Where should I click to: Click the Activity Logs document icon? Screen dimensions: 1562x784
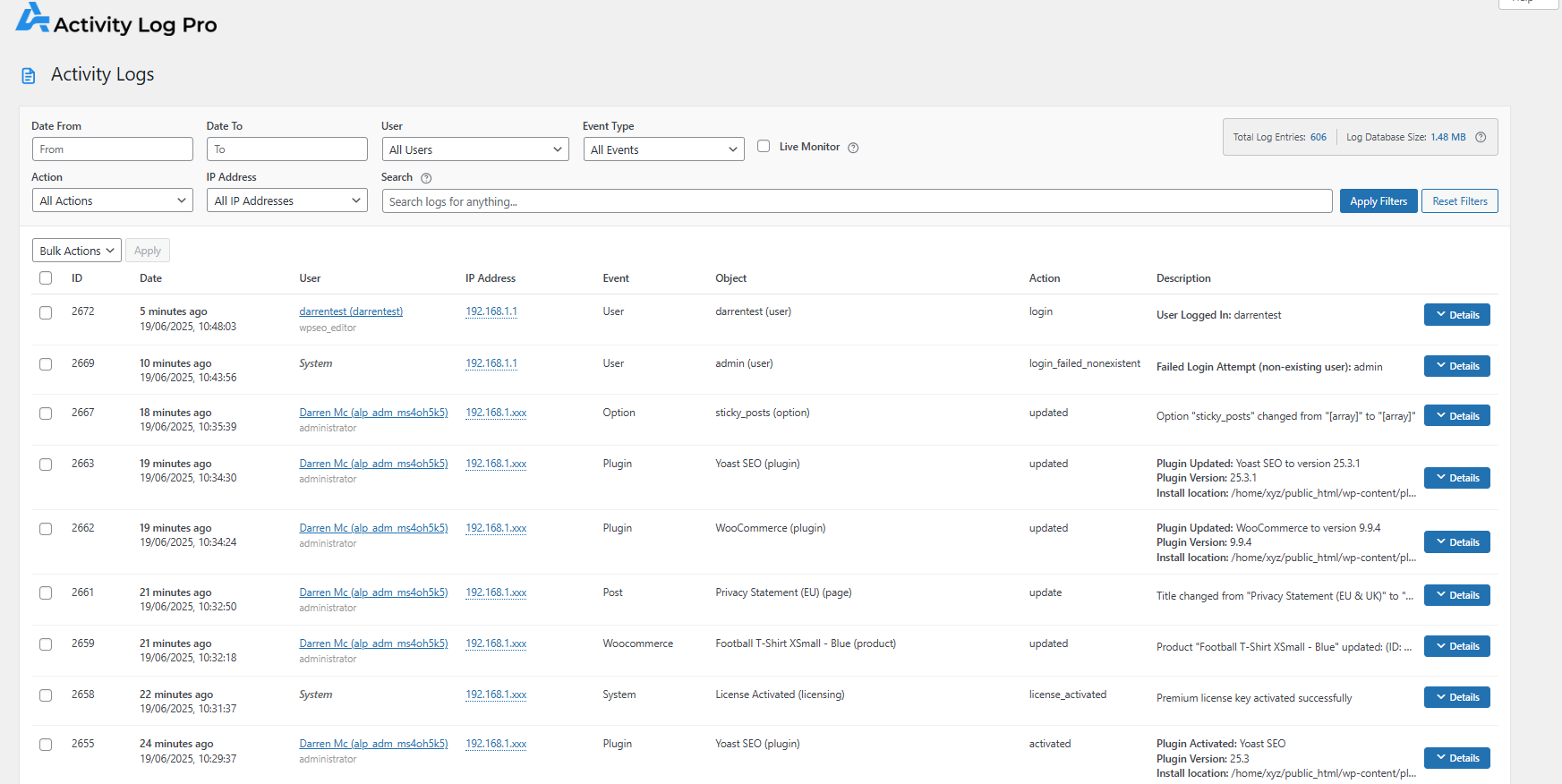(x=29, y=76)
